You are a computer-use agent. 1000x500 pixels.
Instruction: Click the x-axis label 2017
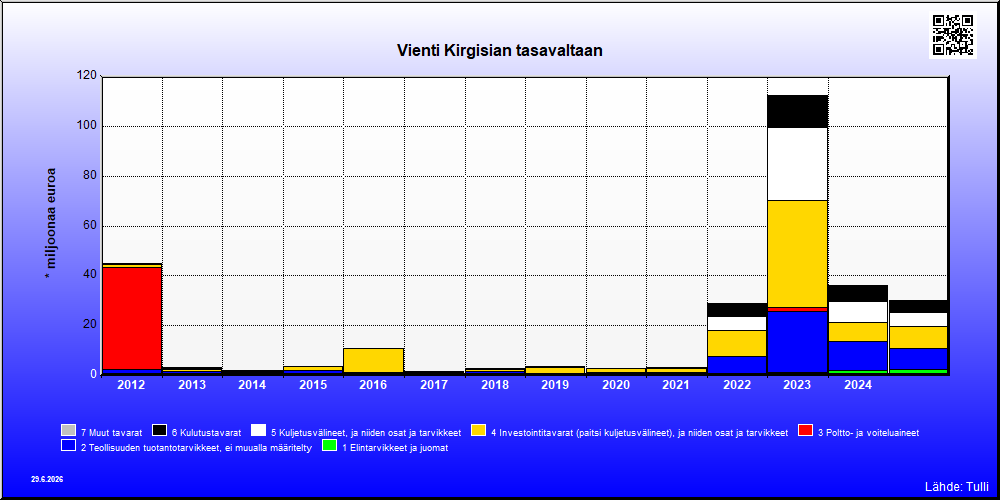click(x=434, y=385)
